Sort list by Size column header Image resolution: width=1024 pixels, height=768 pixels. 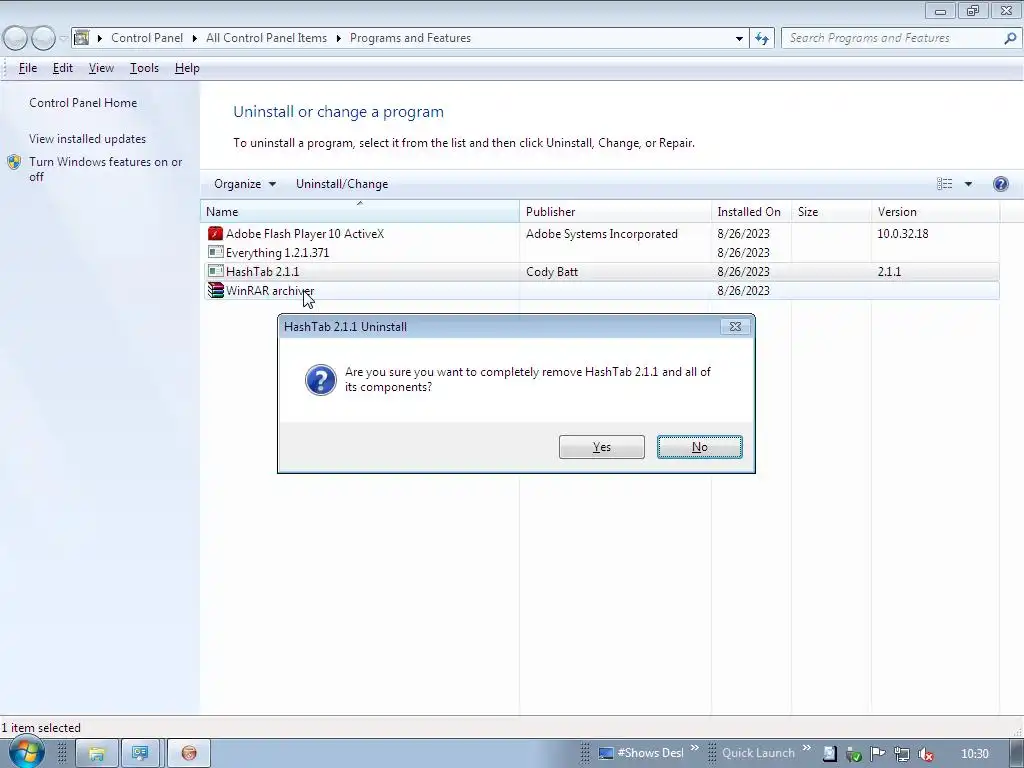pyautogui.click(x=831, y=212)
